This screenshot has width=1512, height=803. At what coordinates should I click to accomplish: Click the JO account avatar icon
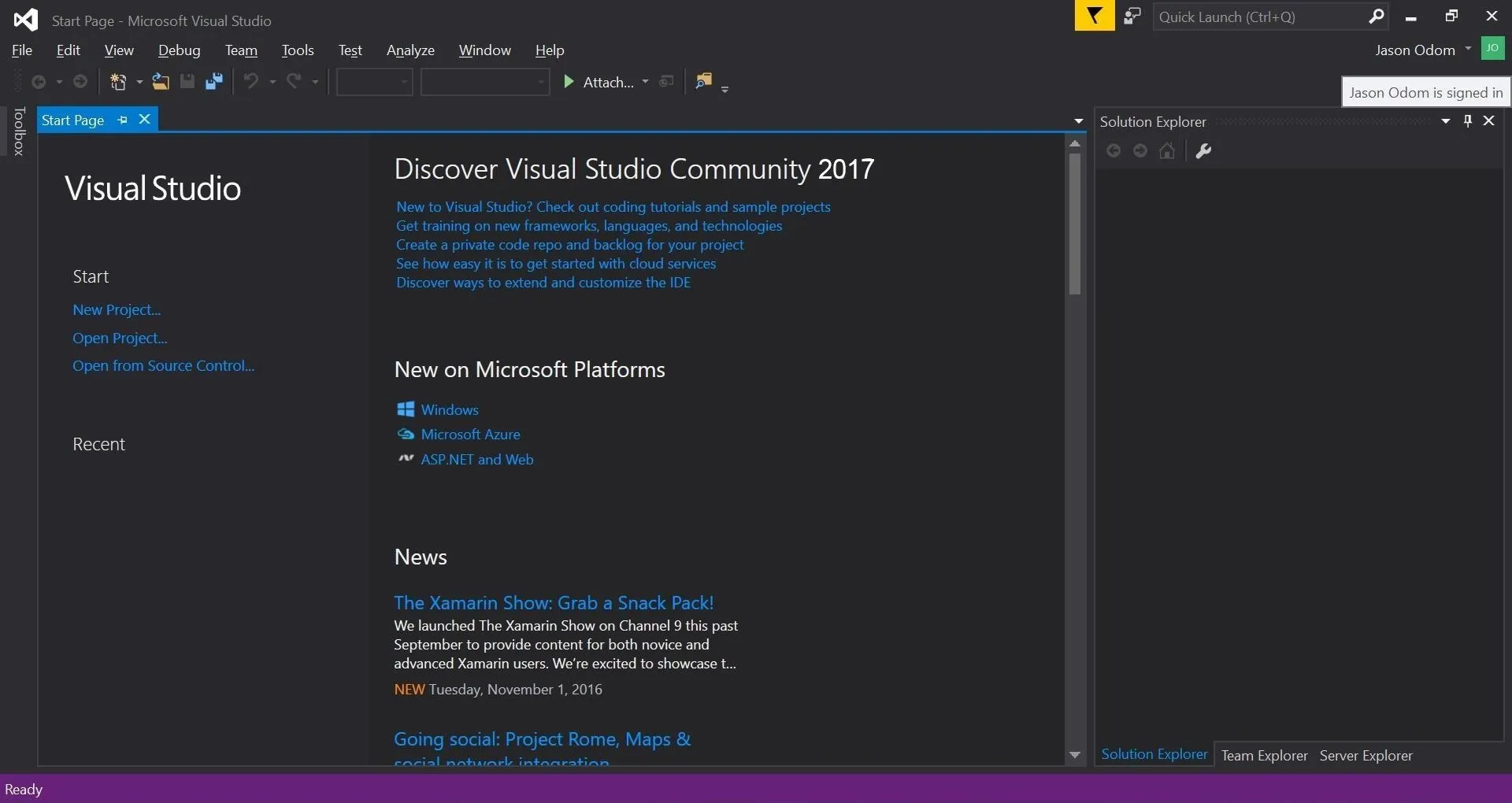click(x=1492, y=48)
